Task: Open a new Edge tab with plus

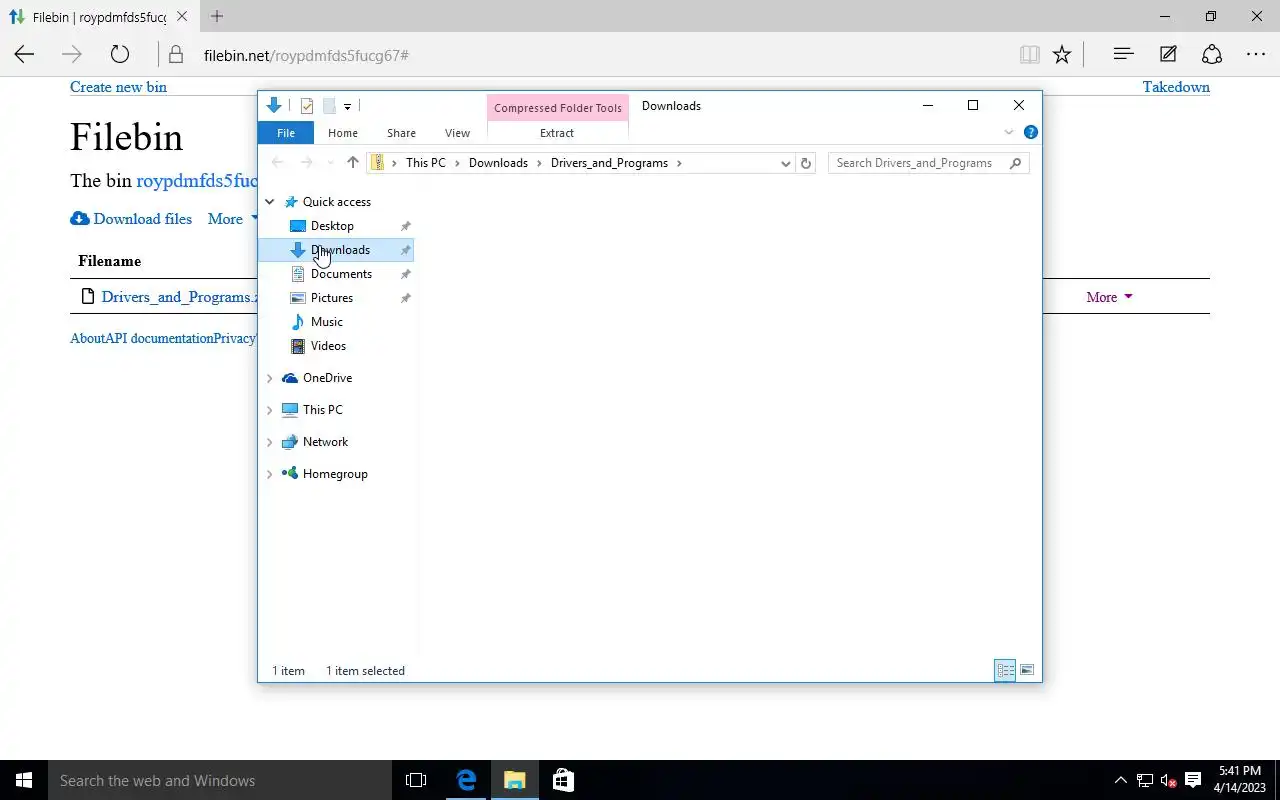Action: click(x=217, y=16)
